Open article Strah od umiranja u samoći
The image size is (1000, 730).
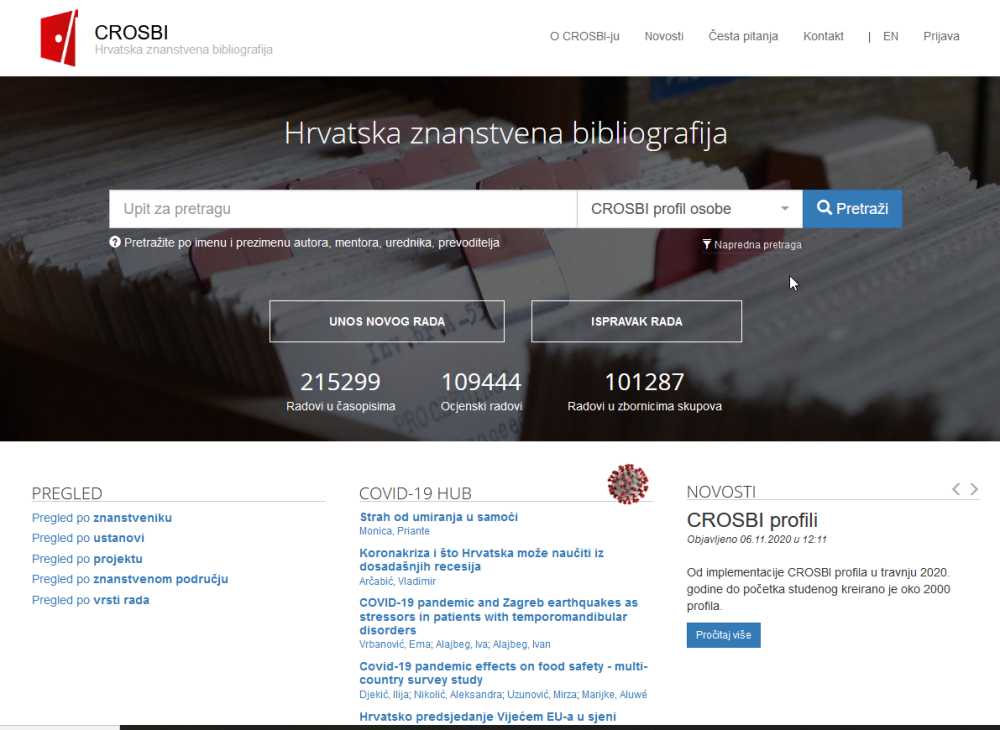tap(439, 517)
